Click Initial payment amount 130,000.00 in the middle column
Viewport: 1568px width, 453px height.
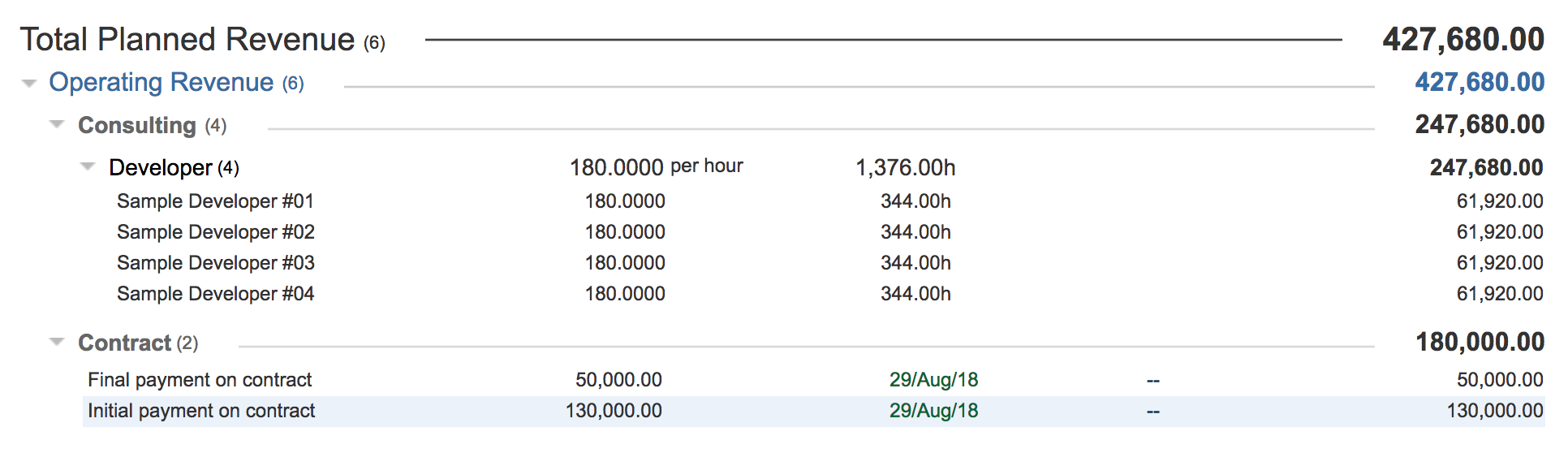tap(614, 411)
